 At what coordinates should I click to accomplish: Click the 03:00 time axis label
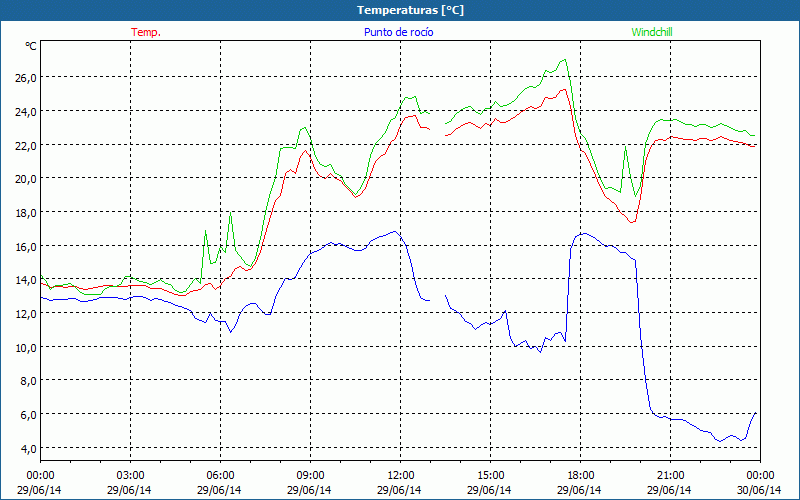pos(130,476)
